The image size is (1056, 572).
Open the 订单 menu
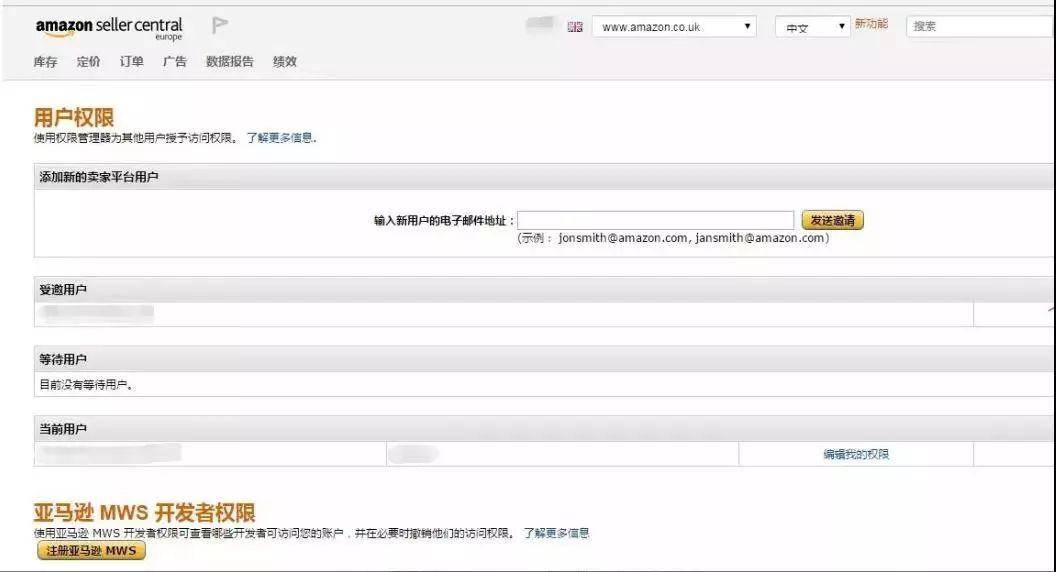click(x=131, y=61)
